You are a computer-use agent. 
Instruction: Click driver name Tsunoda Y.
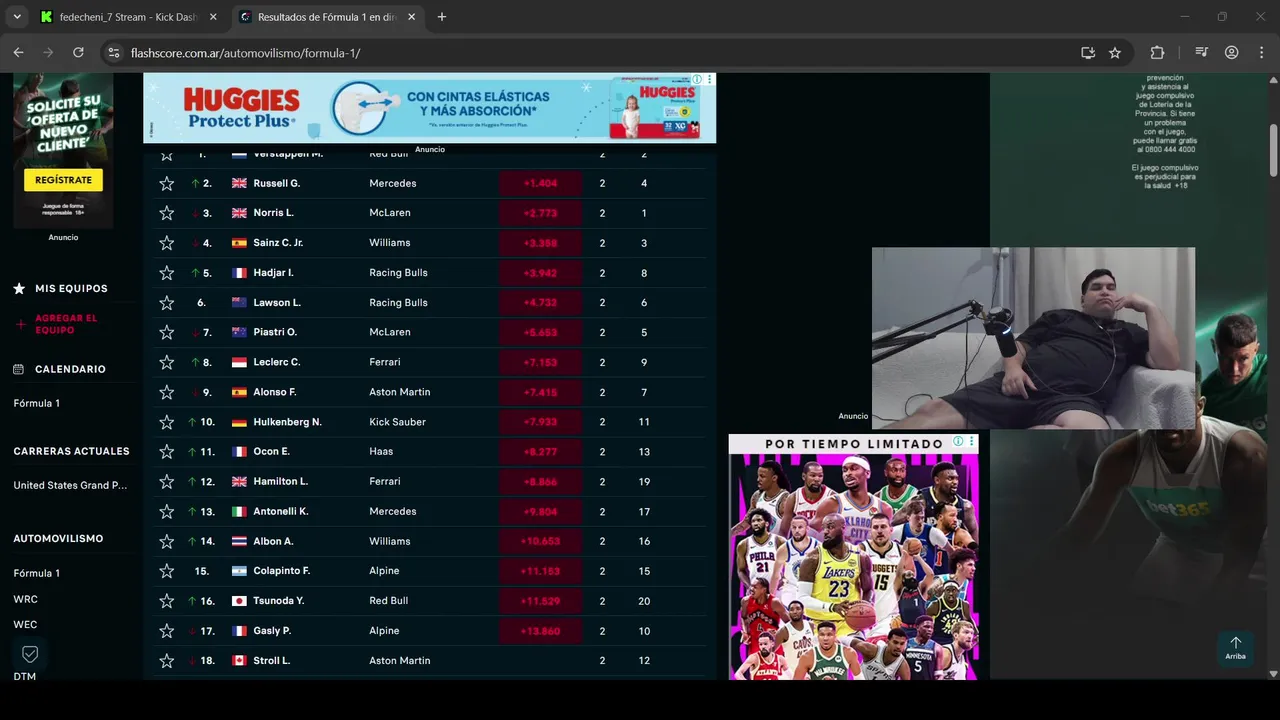(x=279, y=601)
